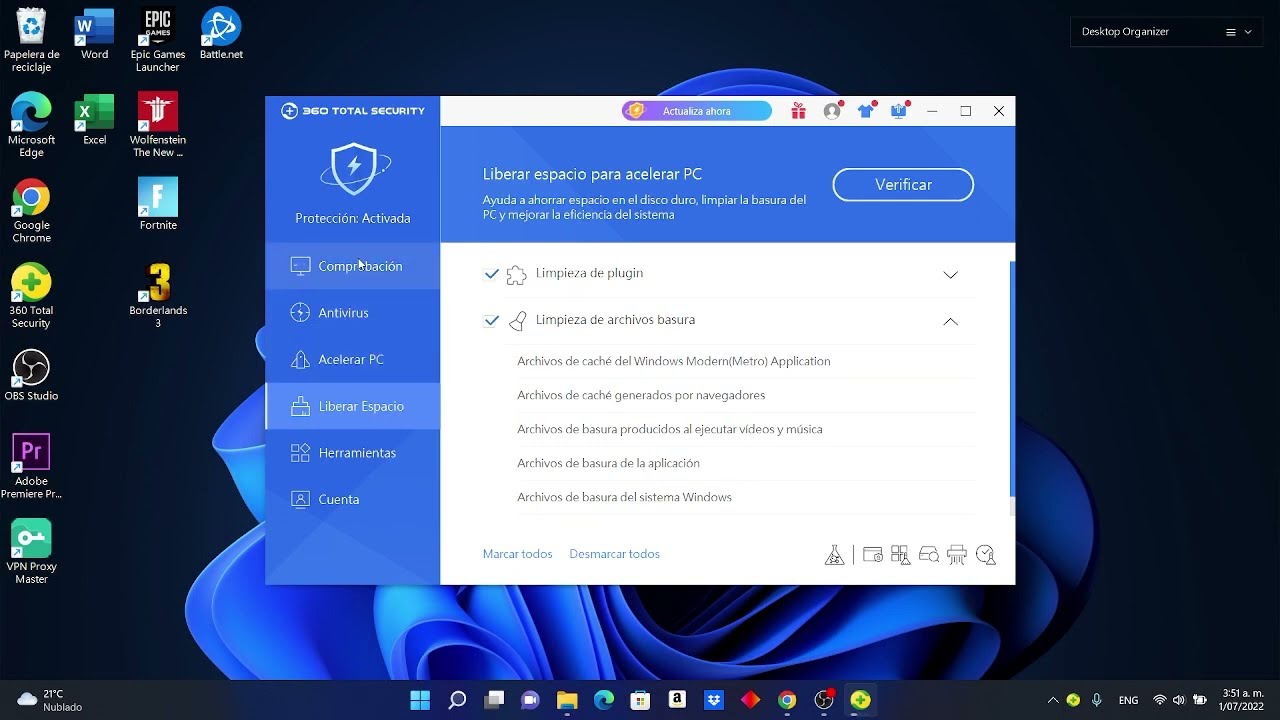Click the Verificar button
1280x720 pixels.
pyautogui.click(x=903, y=185)
